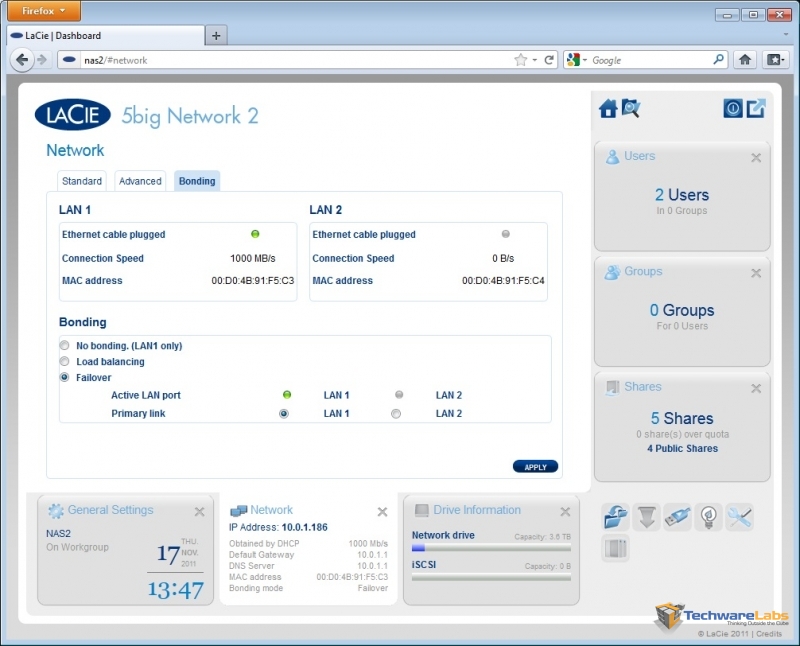Open the file browser magnifier icon
The height and width of the screenshot is (646, 800).
[x=631, y=108]
